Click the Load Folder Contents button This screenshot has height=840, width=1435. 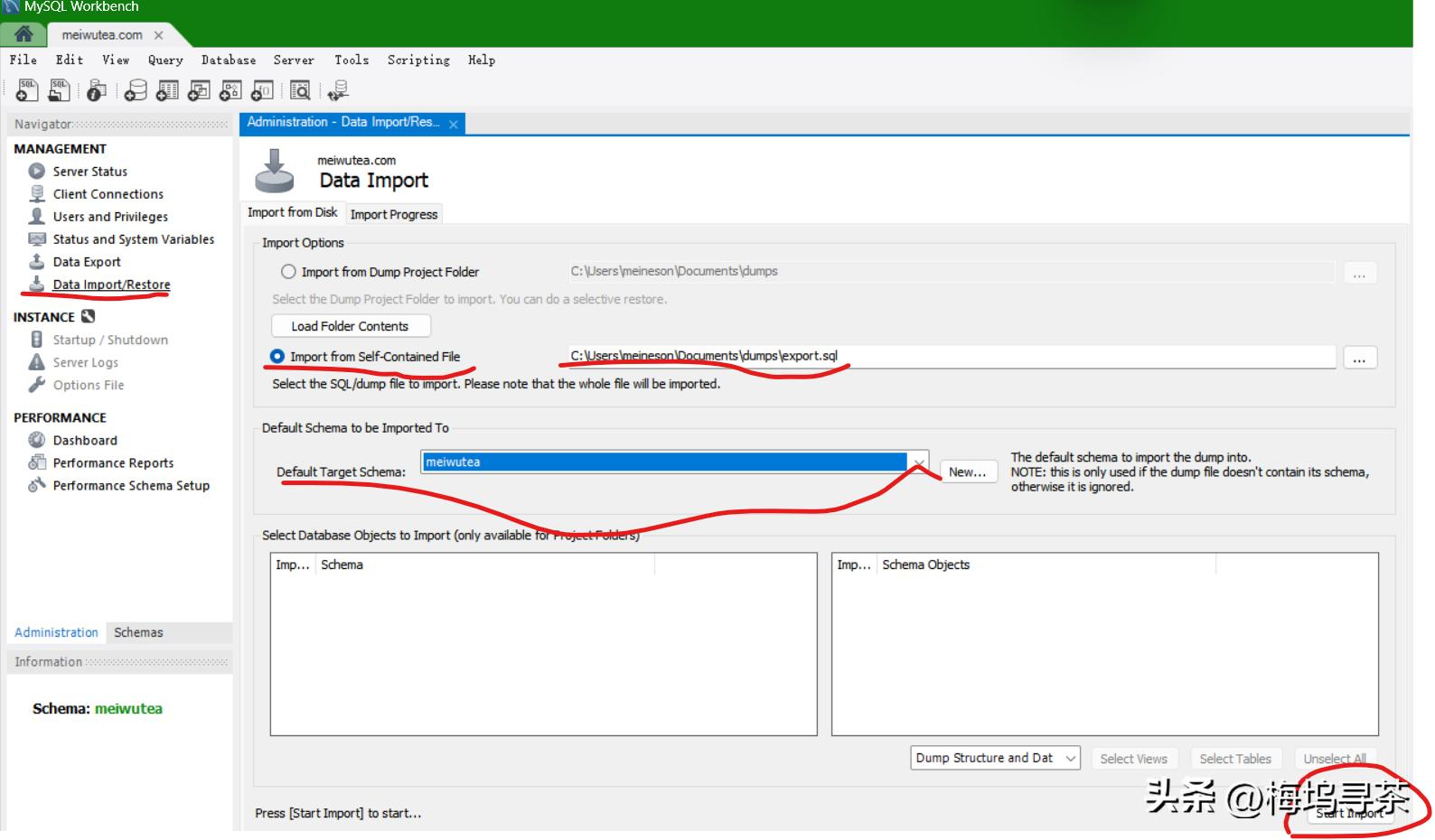click(x=350, y=327)
